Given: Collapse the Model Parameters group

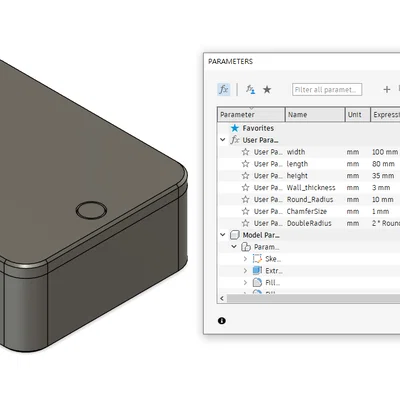Looking at the screenshot, I should [223, 235].
